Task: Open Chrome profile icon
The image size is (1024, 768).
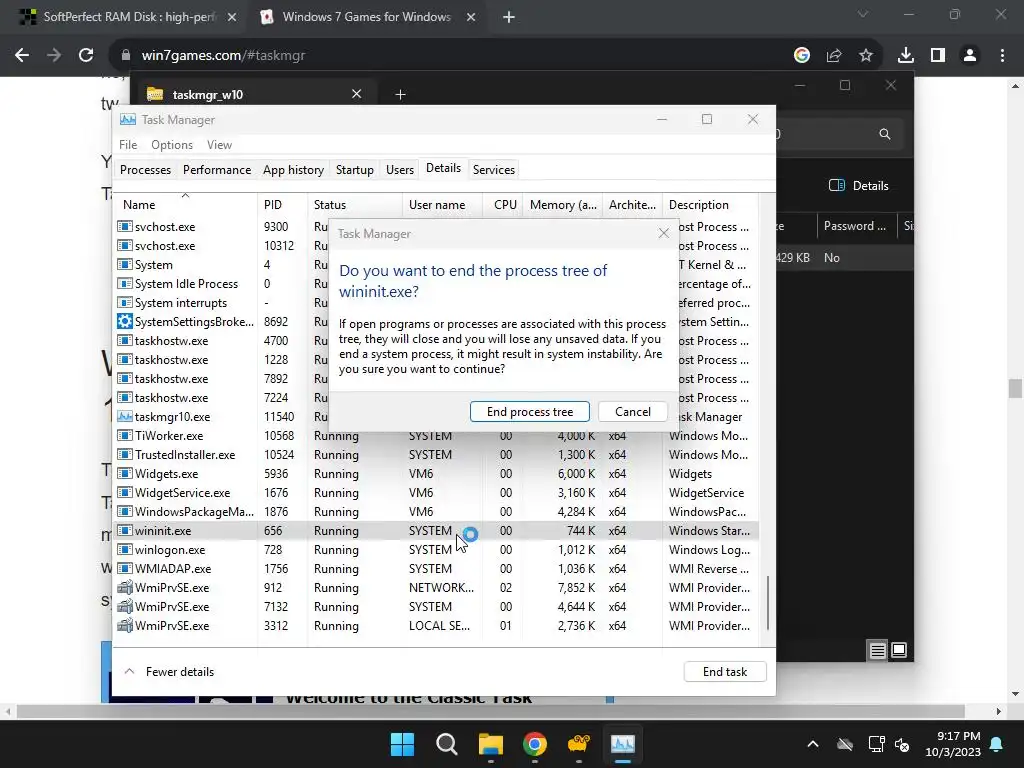Action: pyautogui.click(x=970, y=56)
